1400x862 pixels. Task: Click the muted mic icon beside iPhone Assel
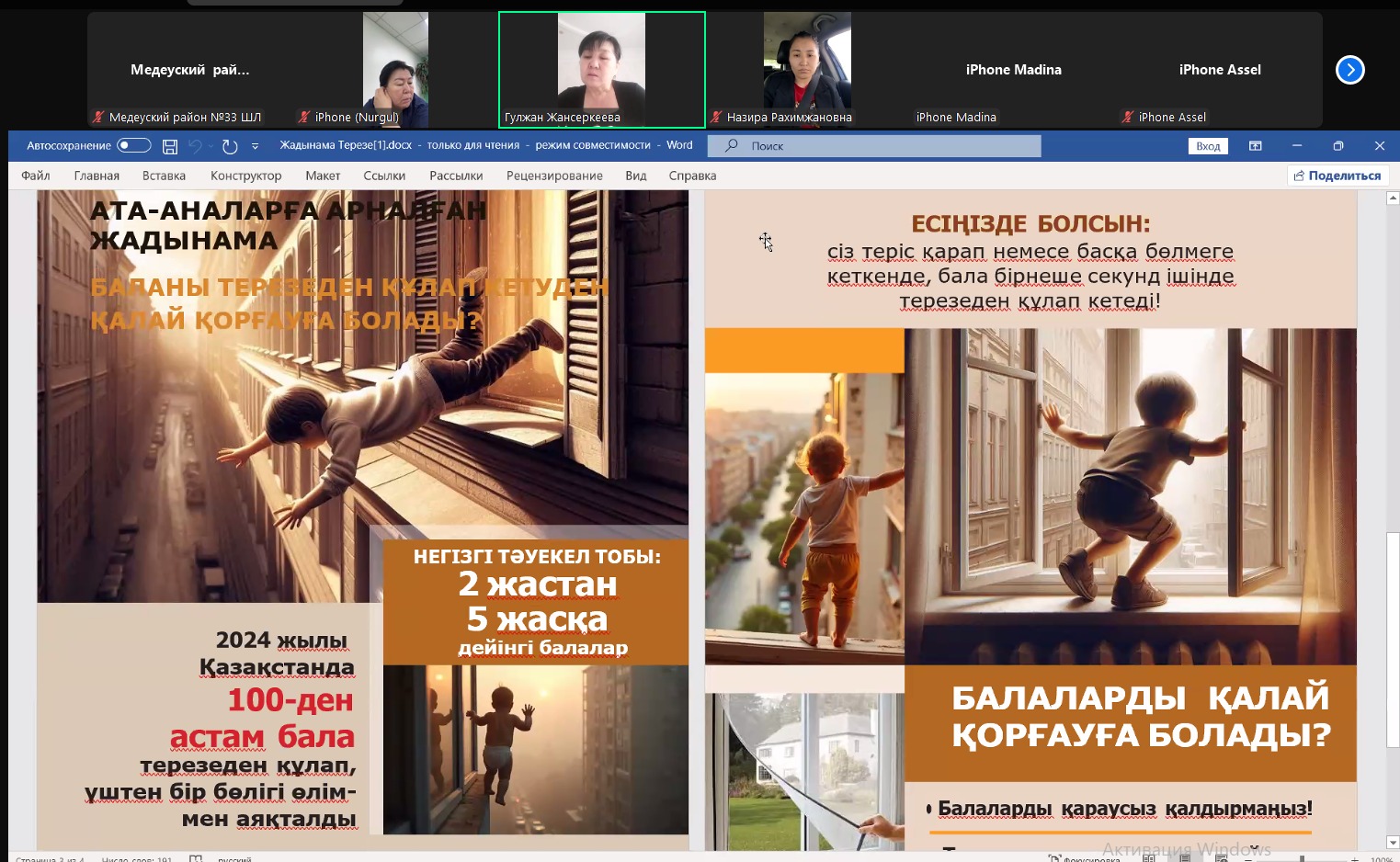click(x=1127, y=117)
